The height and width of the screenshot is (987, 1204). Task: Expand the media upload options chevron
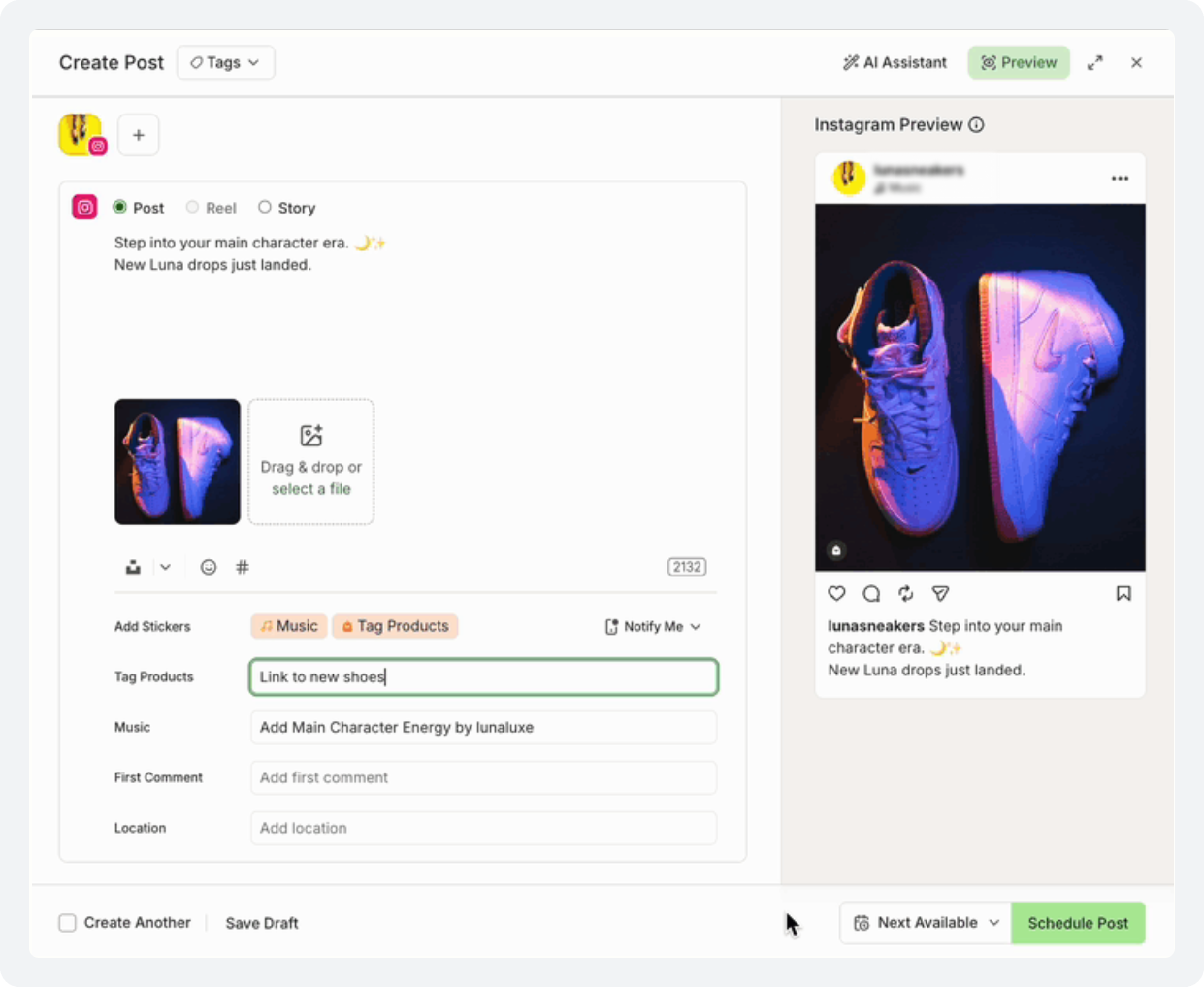click(x=165, y=567)
